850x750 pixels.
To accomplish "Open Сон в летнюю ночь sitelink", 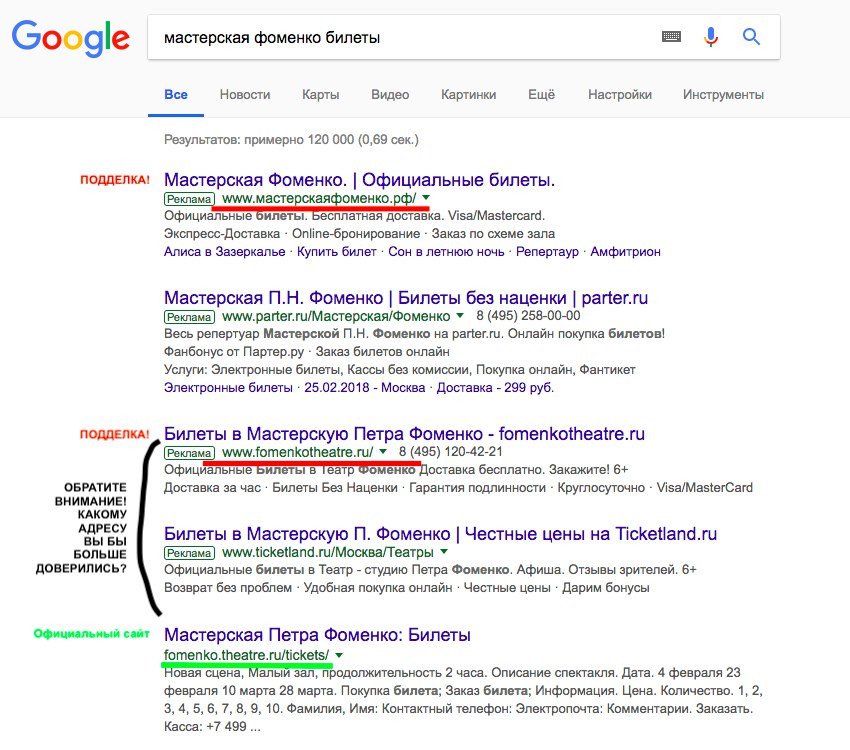I will tap(446, 251).
